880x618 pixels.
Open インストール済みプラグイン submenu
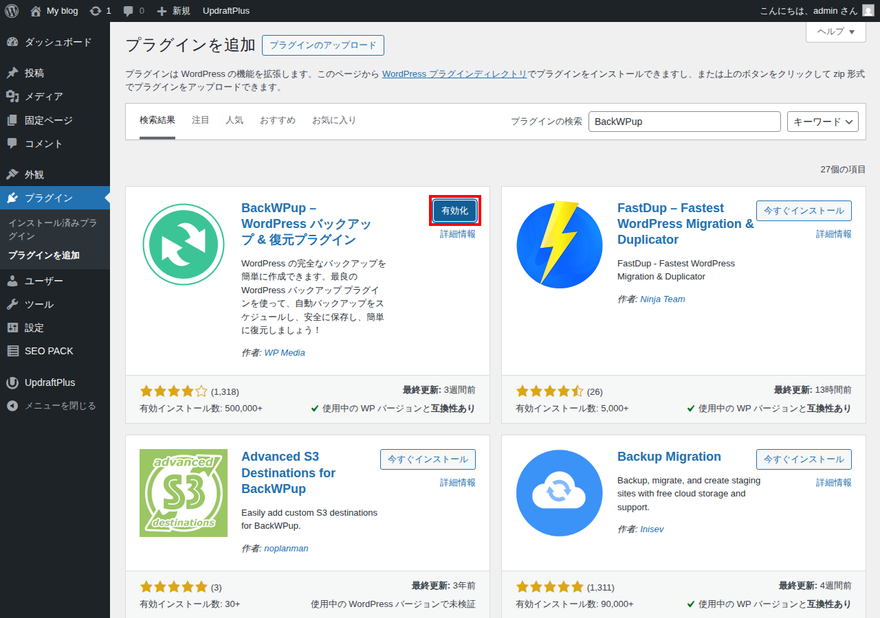[53, 229]
